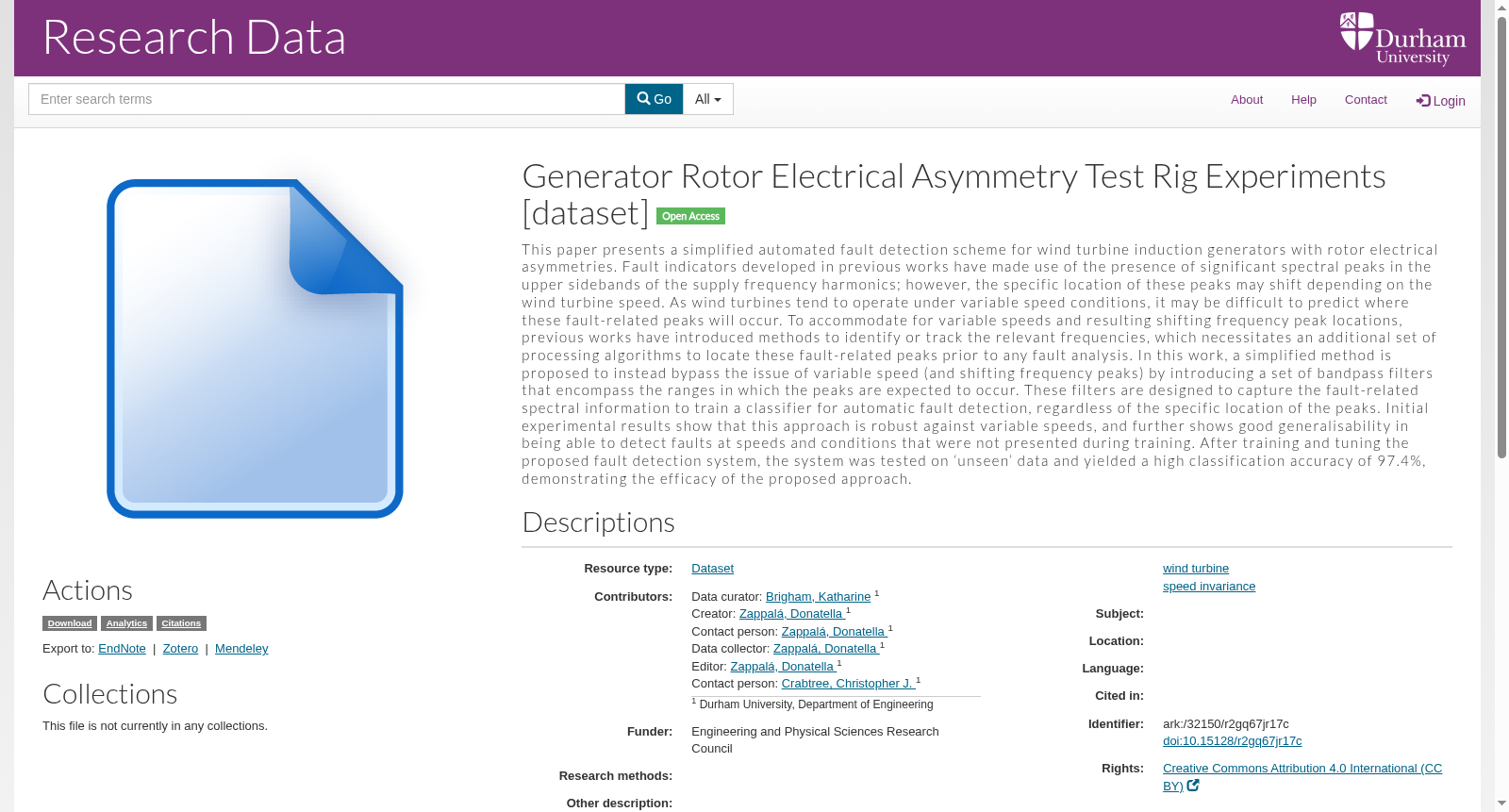
Task: Click the scrollbar down arrow
Action: 1501,804
